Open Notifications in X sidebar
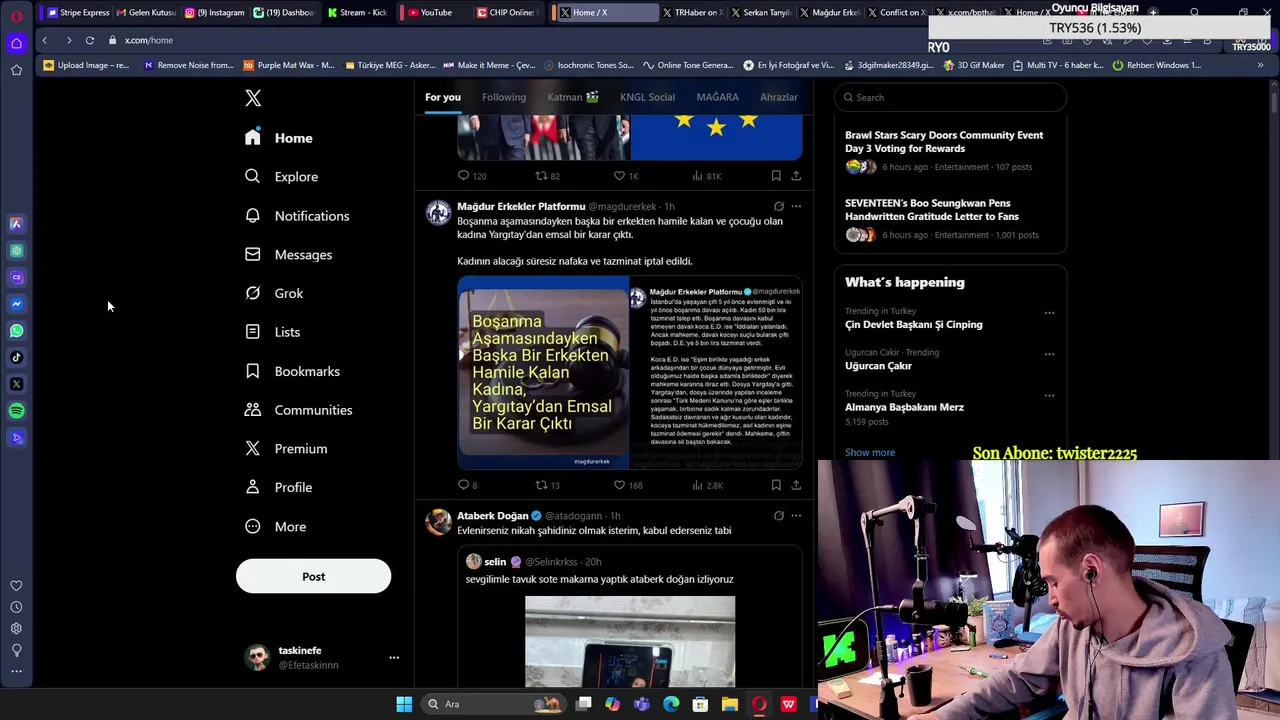This screenshot has height=720, width=1280. [297, 216]
